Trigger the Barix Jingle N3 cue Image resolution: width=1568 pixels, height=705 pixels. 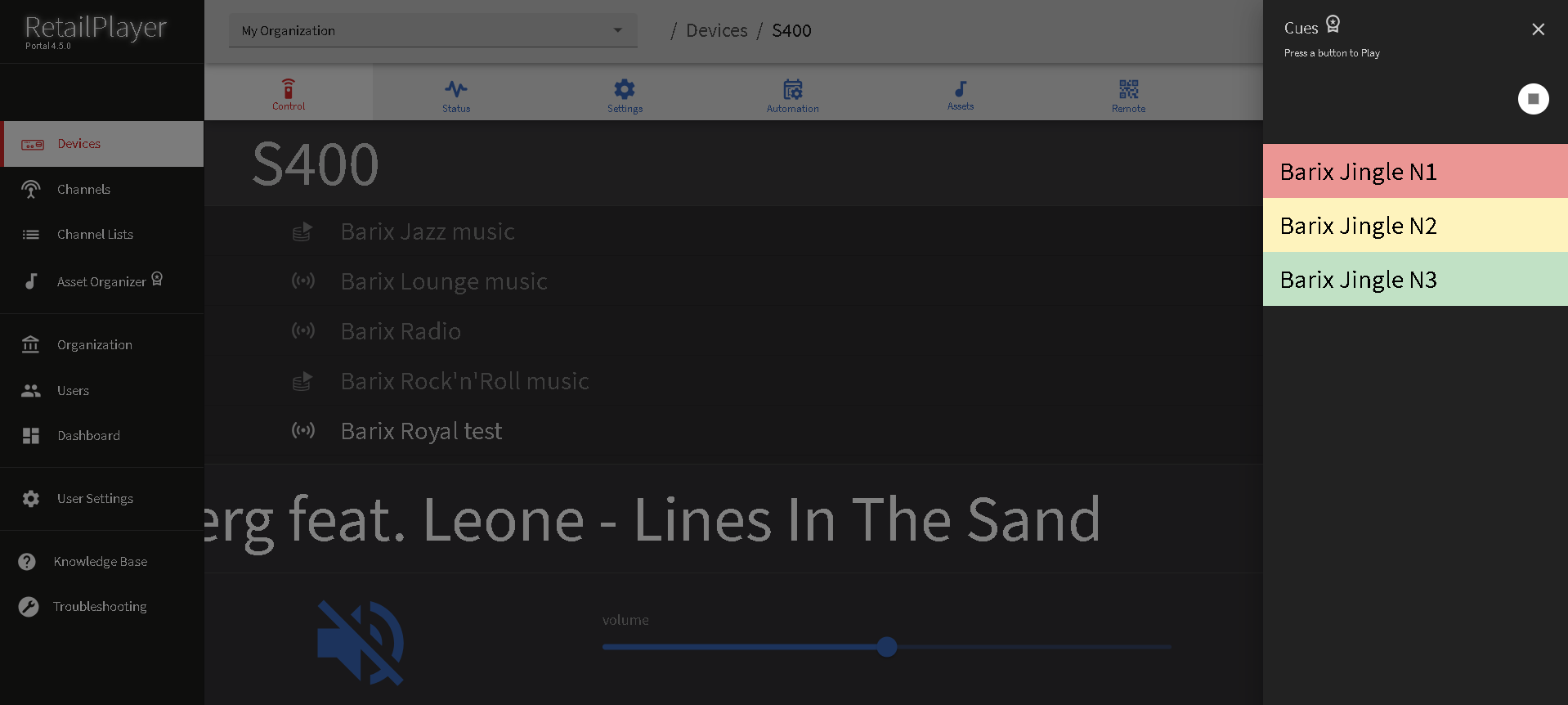click(x=1414, y=280)
